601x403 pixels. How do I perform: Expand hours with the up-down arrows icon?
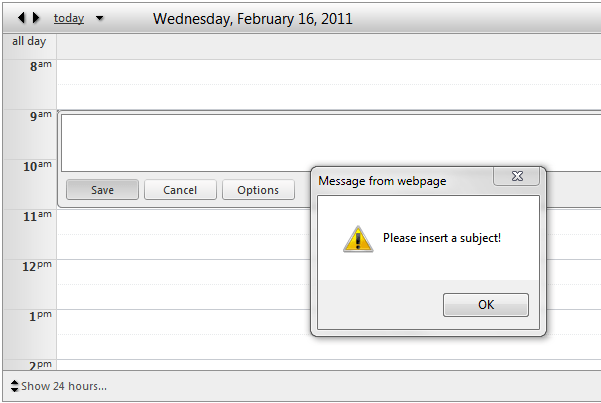(14, 386)
